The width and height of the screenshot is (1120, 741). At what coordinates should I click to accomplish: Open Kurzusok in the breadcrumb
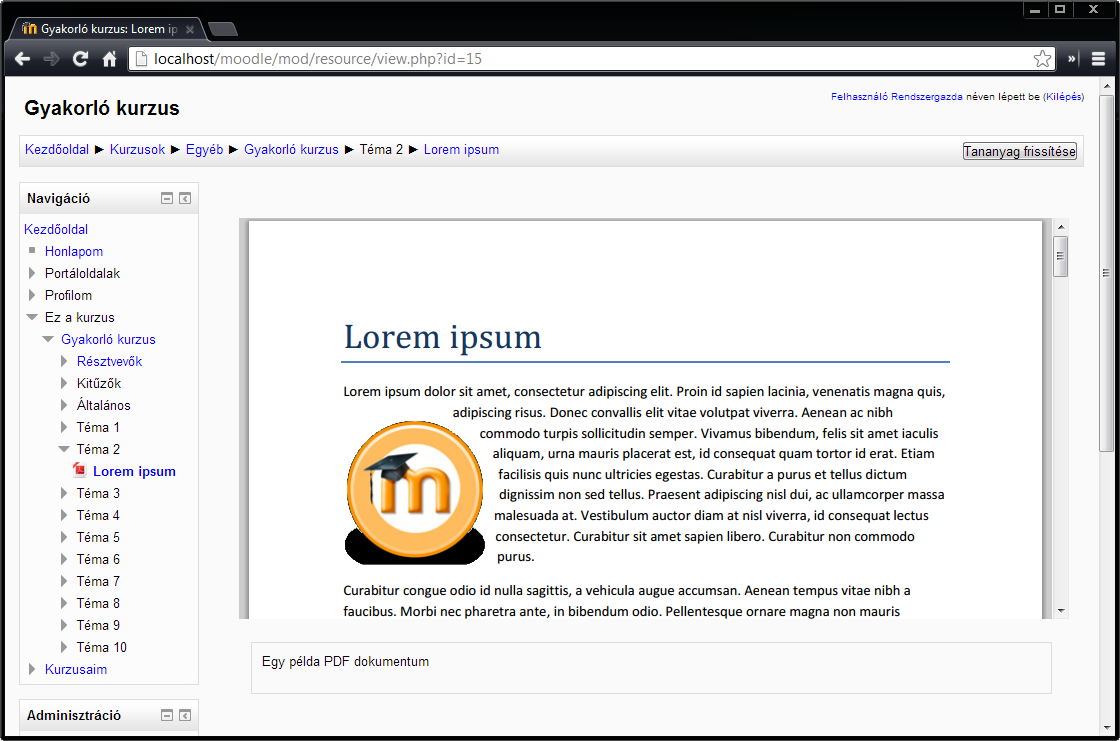click(137, 150)
